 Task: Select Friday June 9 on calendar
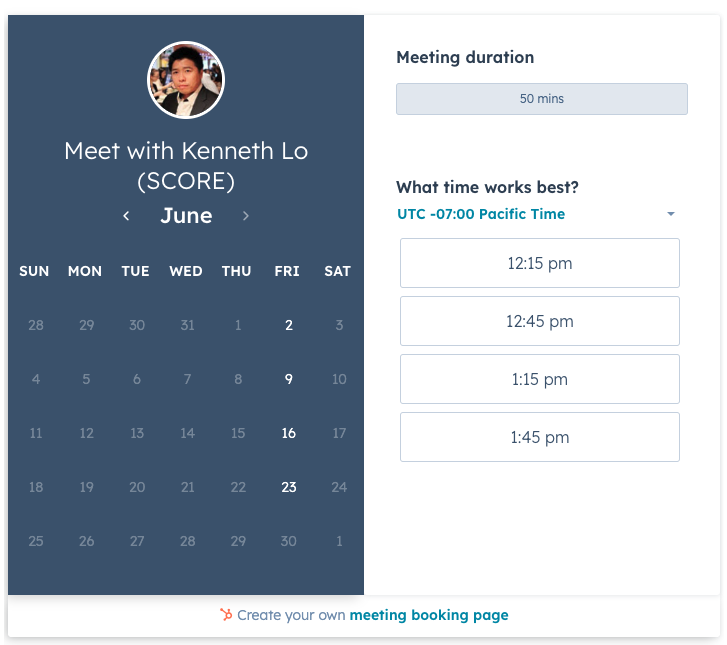(288, 379)
